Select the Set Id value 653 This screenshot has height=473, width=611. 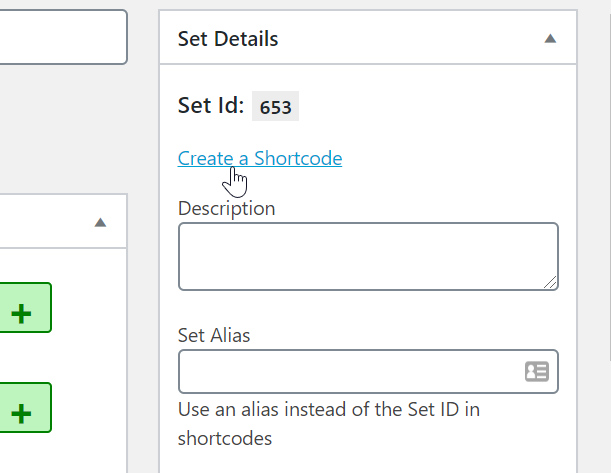click(275, 107)
